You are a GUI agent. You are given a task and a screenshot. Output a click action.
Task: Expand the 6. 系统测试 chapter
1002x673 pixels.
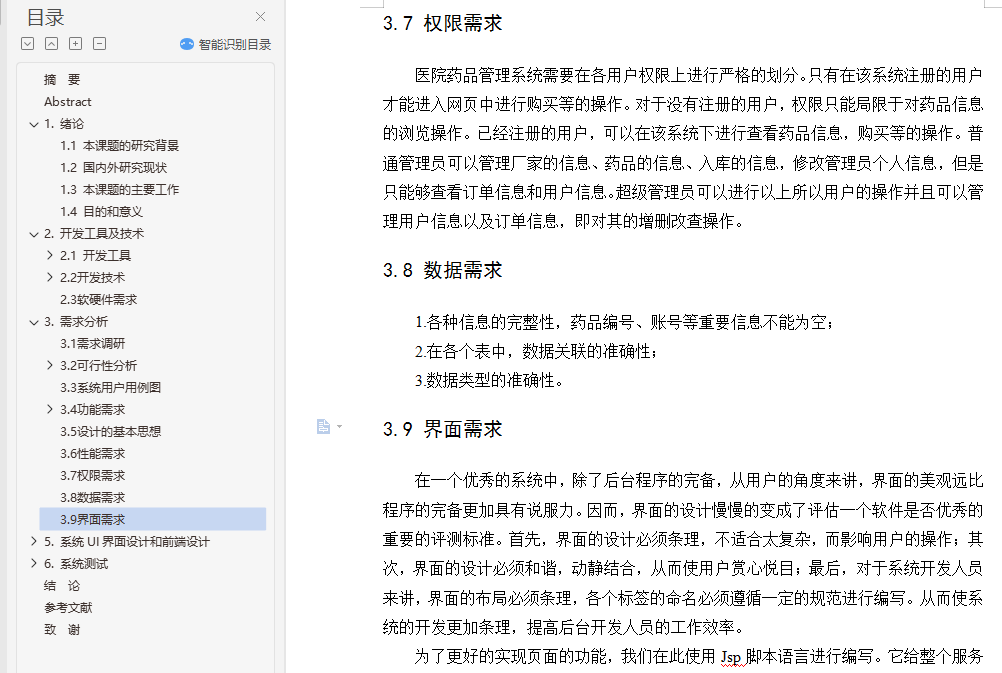click(x=34, y=563)
